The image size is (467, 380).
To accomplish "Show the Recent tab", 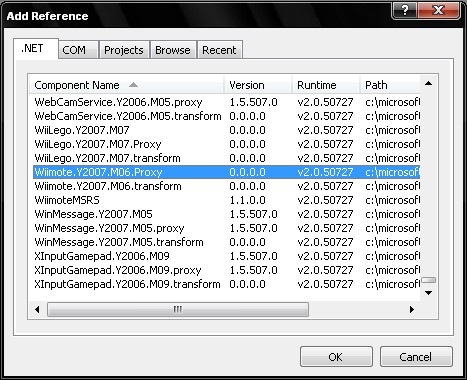I will point(219,50).
